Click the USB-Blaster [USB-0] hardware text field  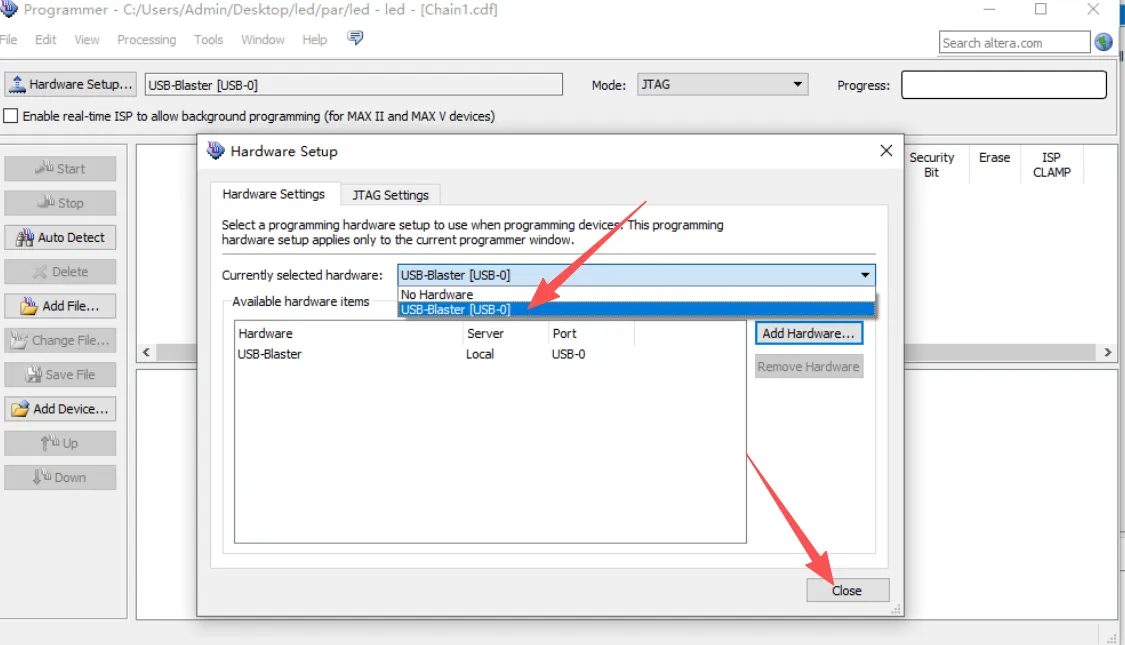tap(354, 85)
